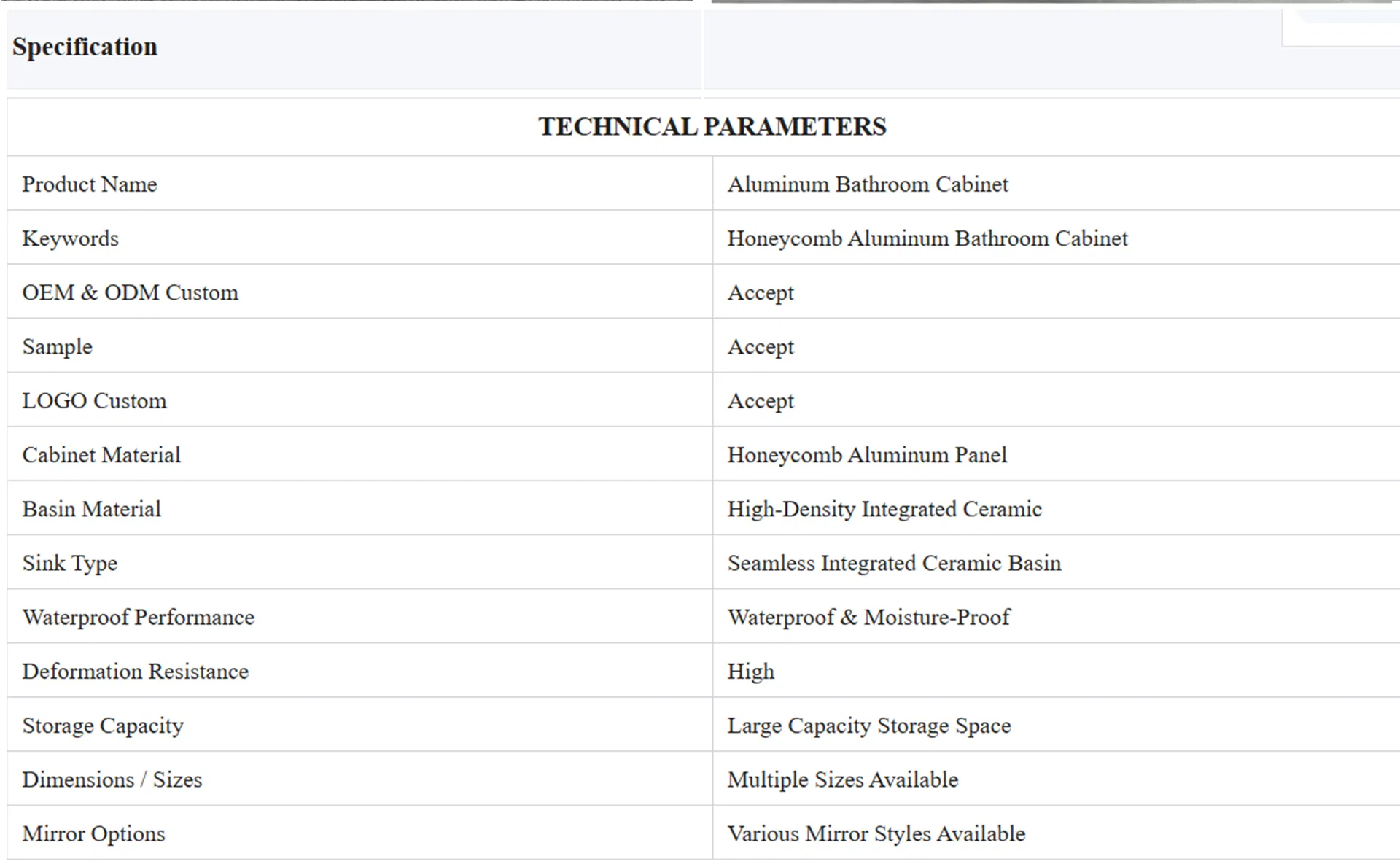
Task: Click the Keywords row label
Action: click(70, 239)
